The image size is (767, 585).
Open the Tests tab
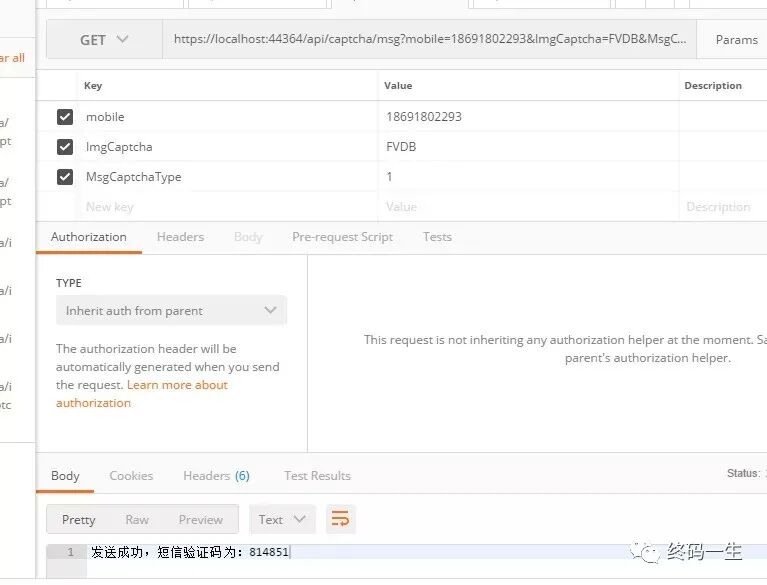coord(437,237)
